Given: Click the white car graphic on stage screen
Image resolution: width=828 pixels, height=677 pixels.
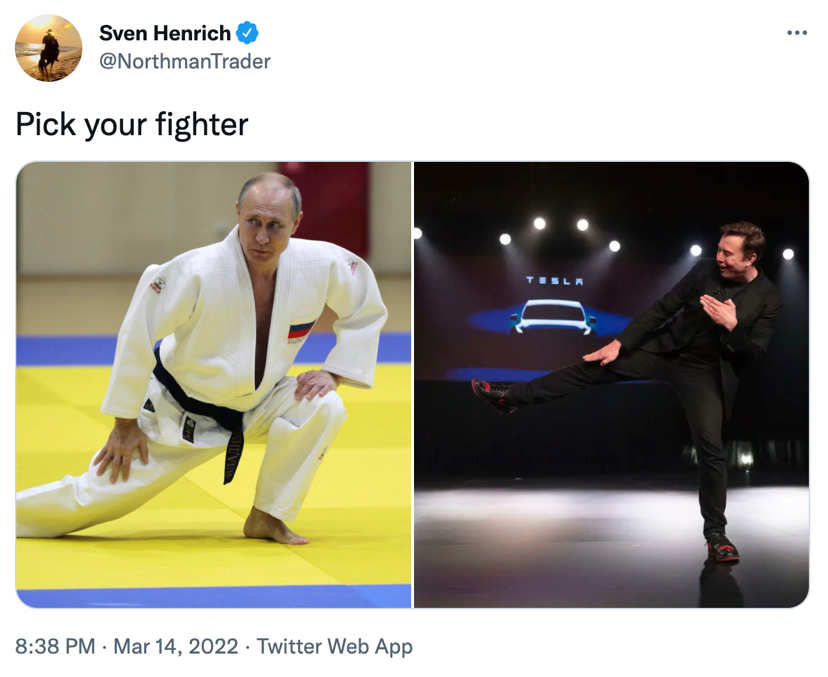Looking at the screenshot, I should click(553, 317).
